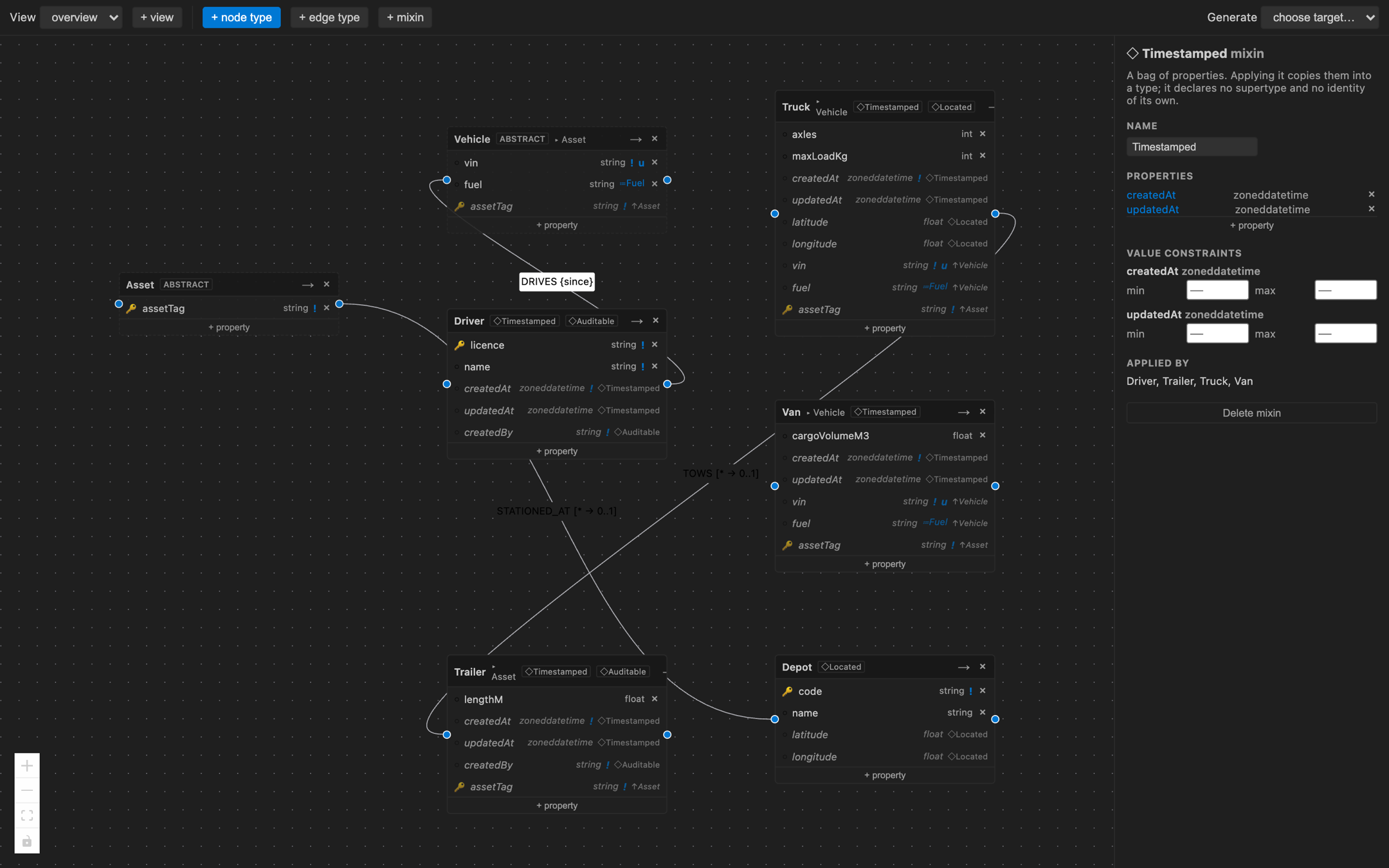Image resolution: width=1389 pixels, height=868 pixels.
Task: Click Delete mixin button
Action: click(x=1251, y=413)
